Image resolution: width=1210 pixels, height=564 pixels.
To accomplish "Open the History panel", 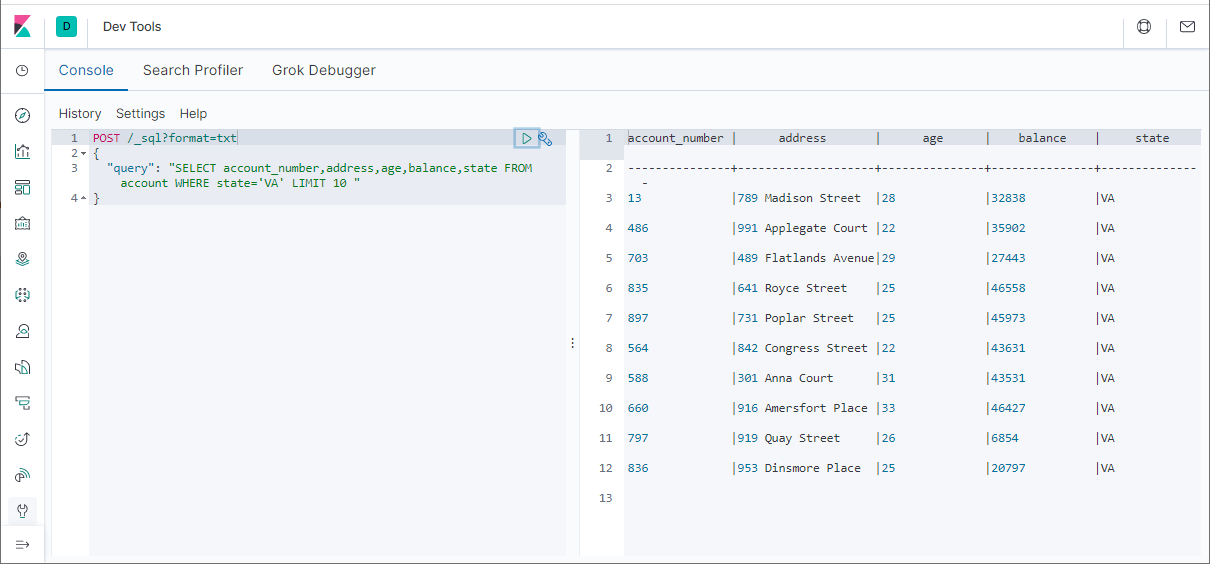I will pyautogui.click(x=80, y=114).
